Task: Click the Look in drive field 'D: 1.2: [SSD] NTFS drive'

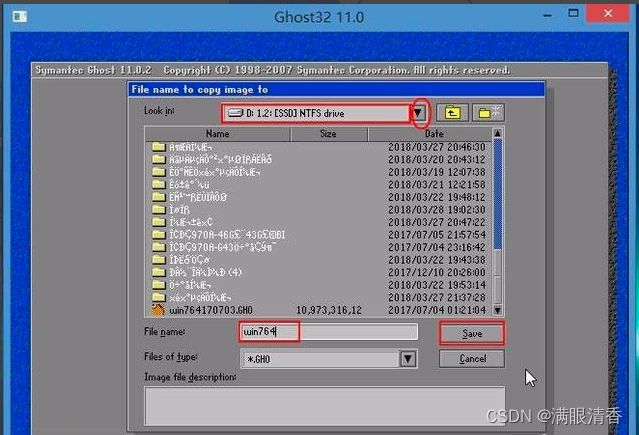Action: pos(316,113)
